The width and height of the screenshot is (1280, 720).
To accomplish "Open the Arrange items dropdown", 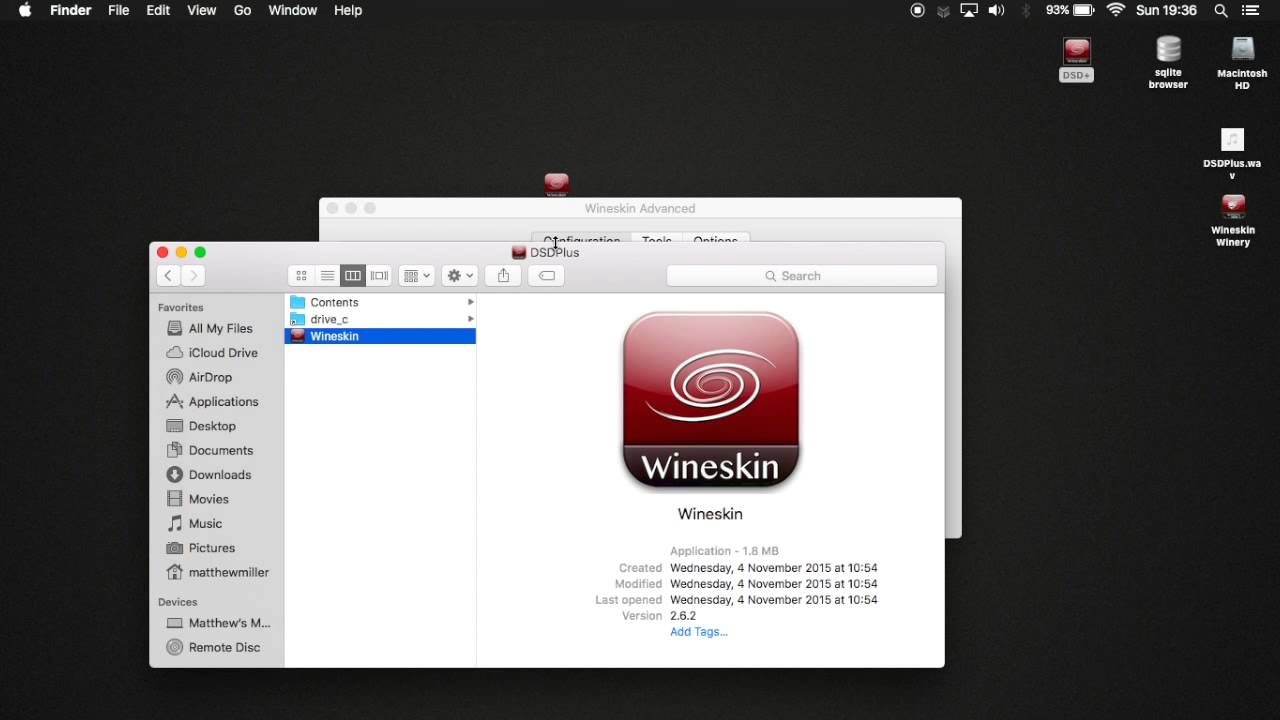I will click(x=415, y=276).
